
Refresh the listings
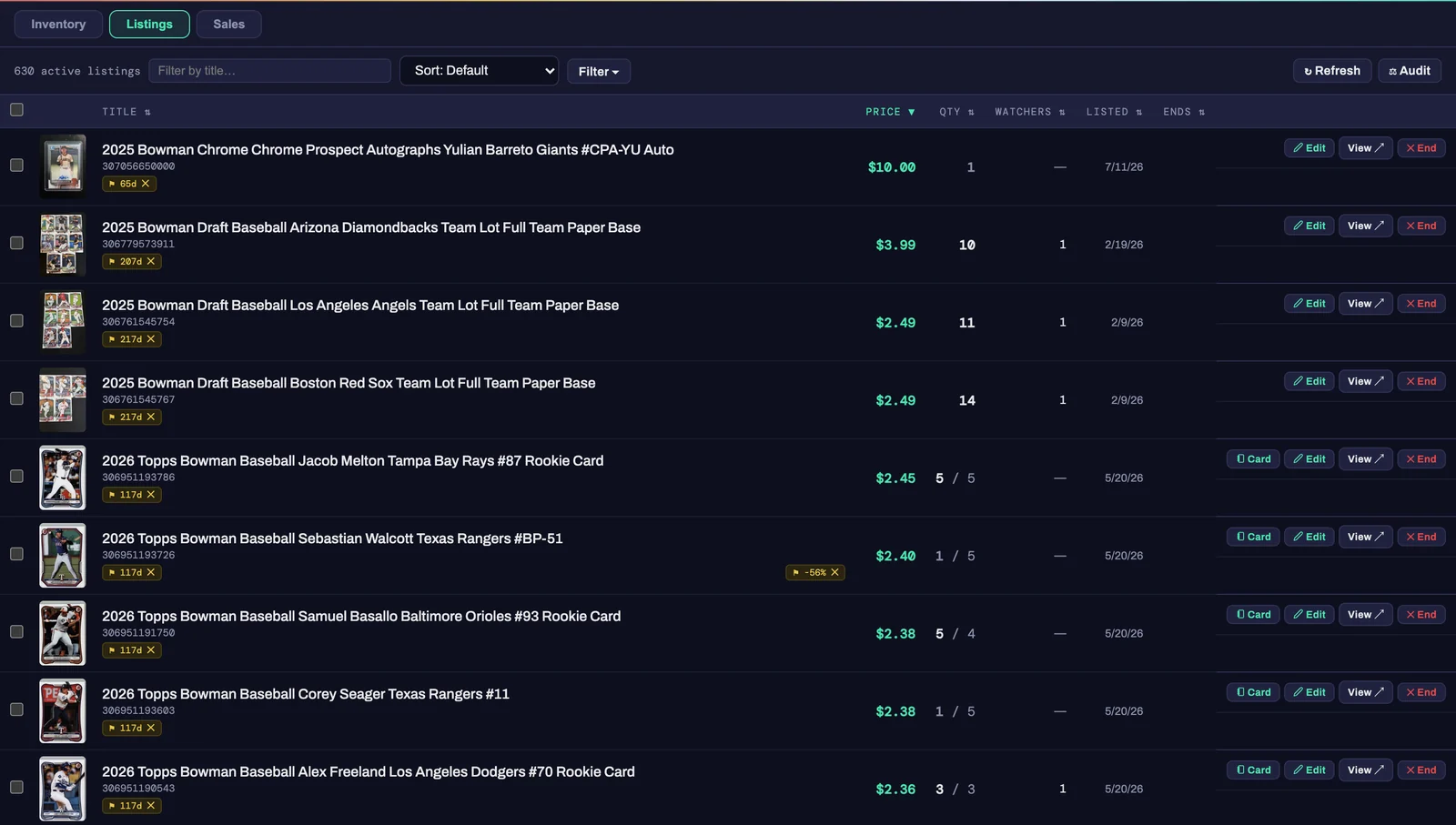click(1331, 71)
